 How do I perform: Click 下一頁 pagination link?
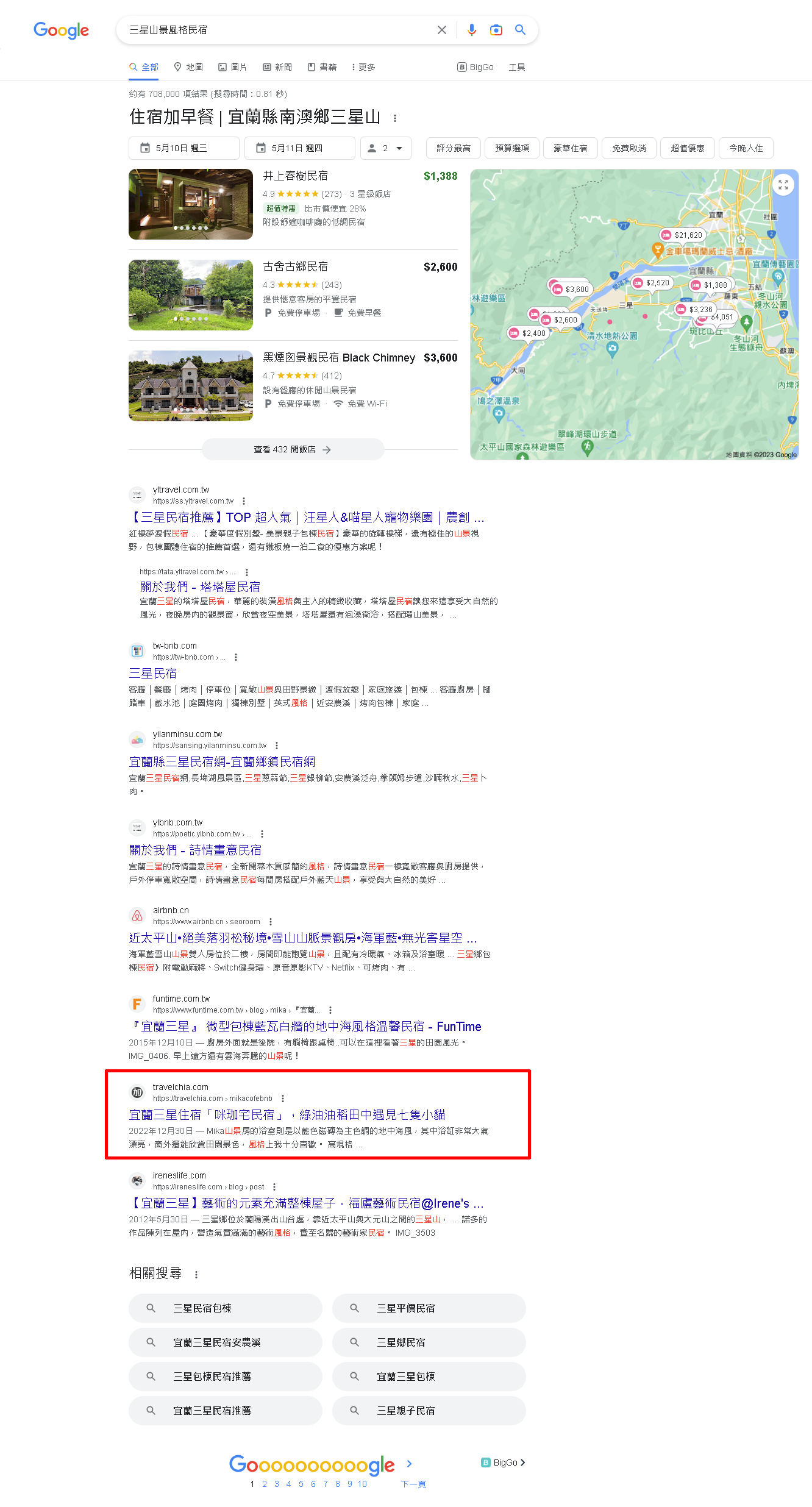pyautogui.click(x=413, y=1484)
